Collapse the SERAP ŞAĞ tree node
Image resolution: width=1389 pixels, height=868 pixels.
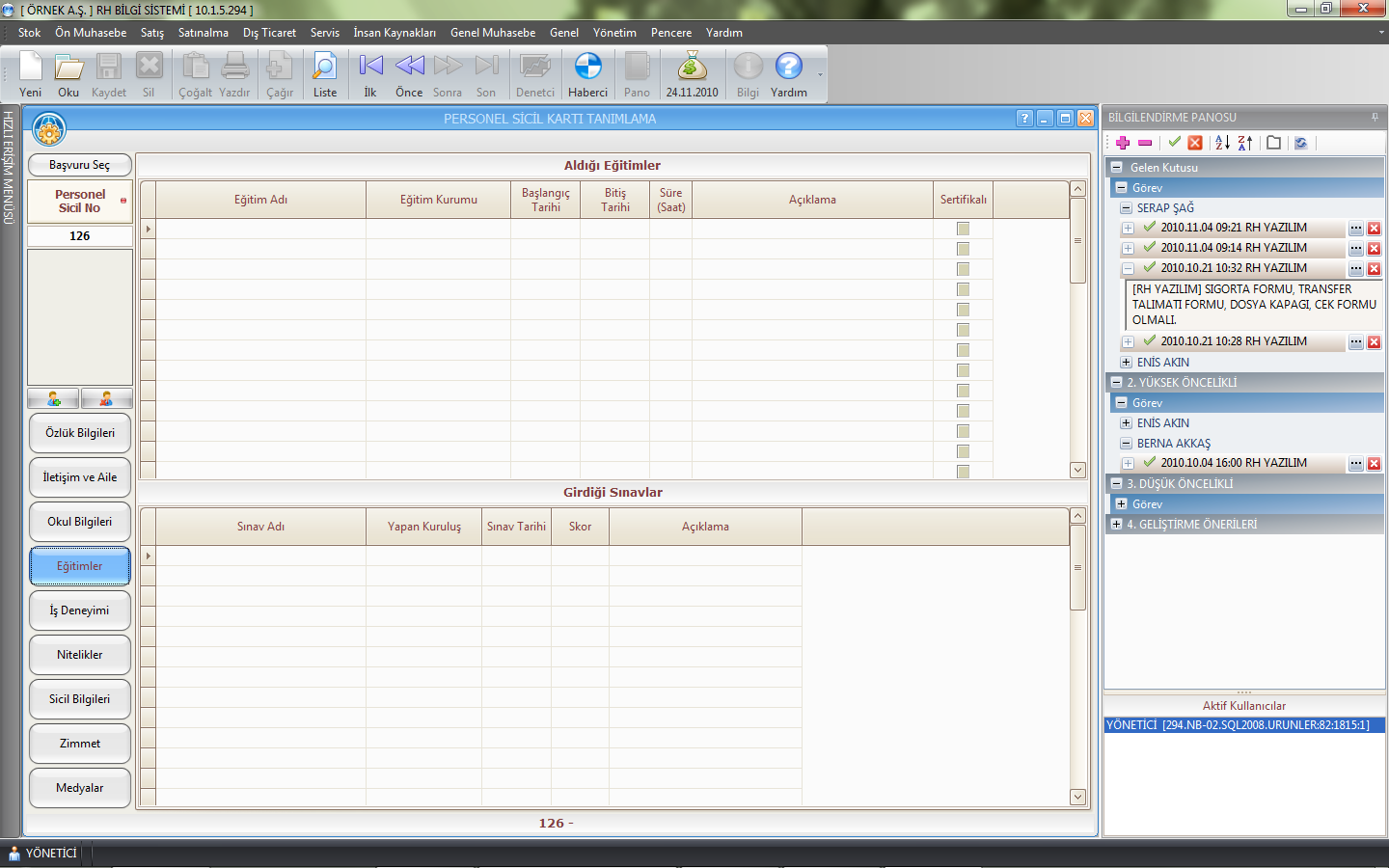[x=1126, y=208]
